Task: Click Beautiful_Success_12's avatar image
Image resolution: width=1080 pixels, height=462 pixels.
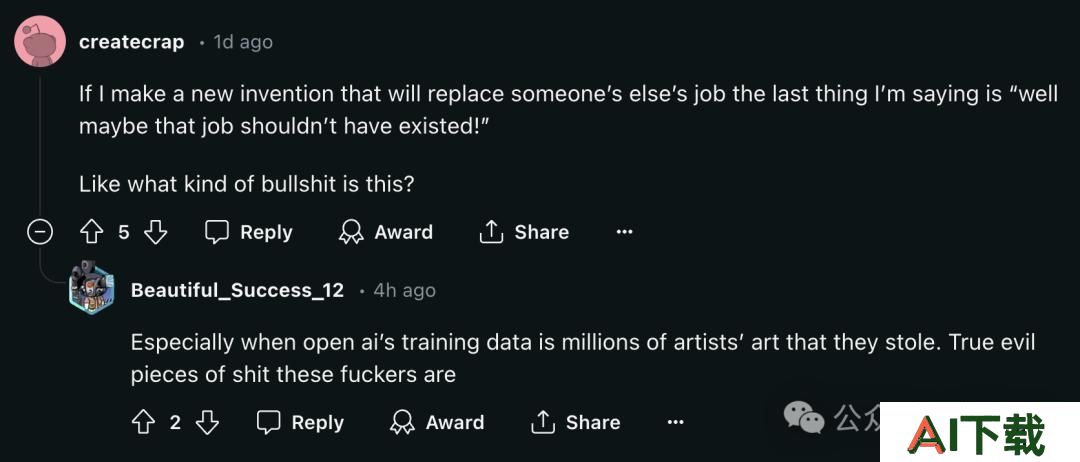Action: [x=92, y=286]
